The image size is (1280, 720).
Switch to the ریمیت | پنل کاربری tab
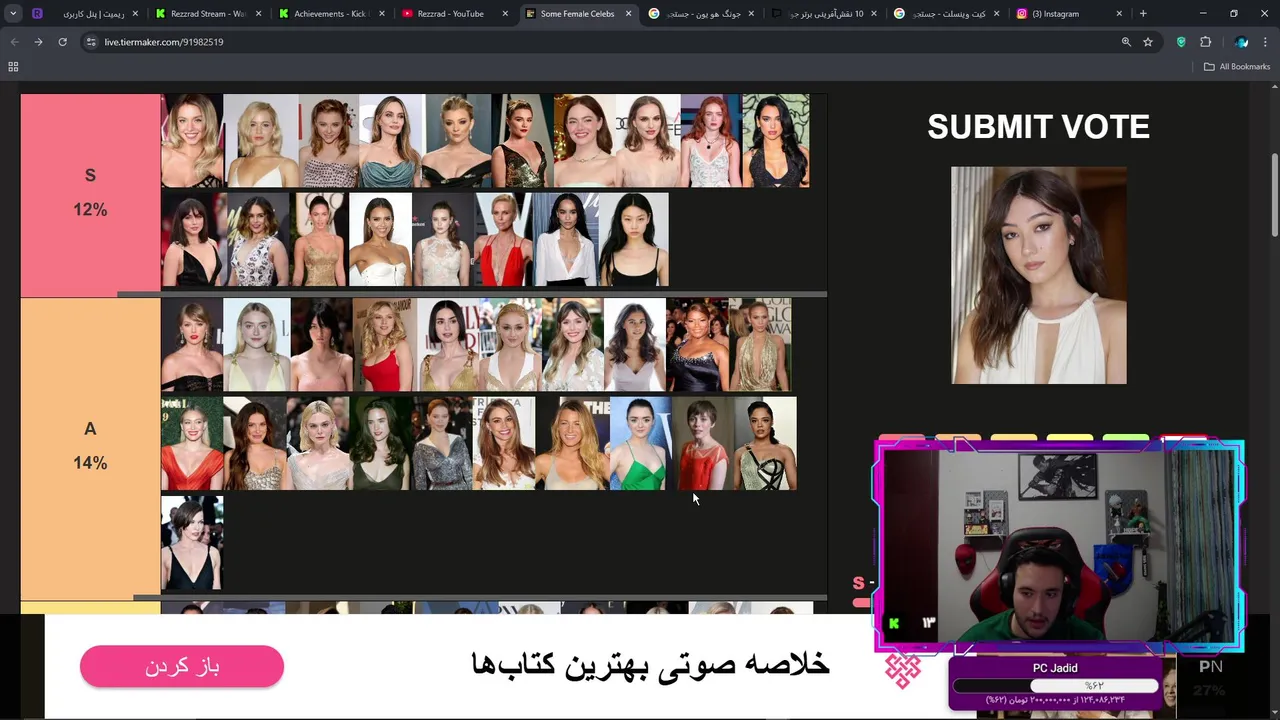click(x=85, y=14)
